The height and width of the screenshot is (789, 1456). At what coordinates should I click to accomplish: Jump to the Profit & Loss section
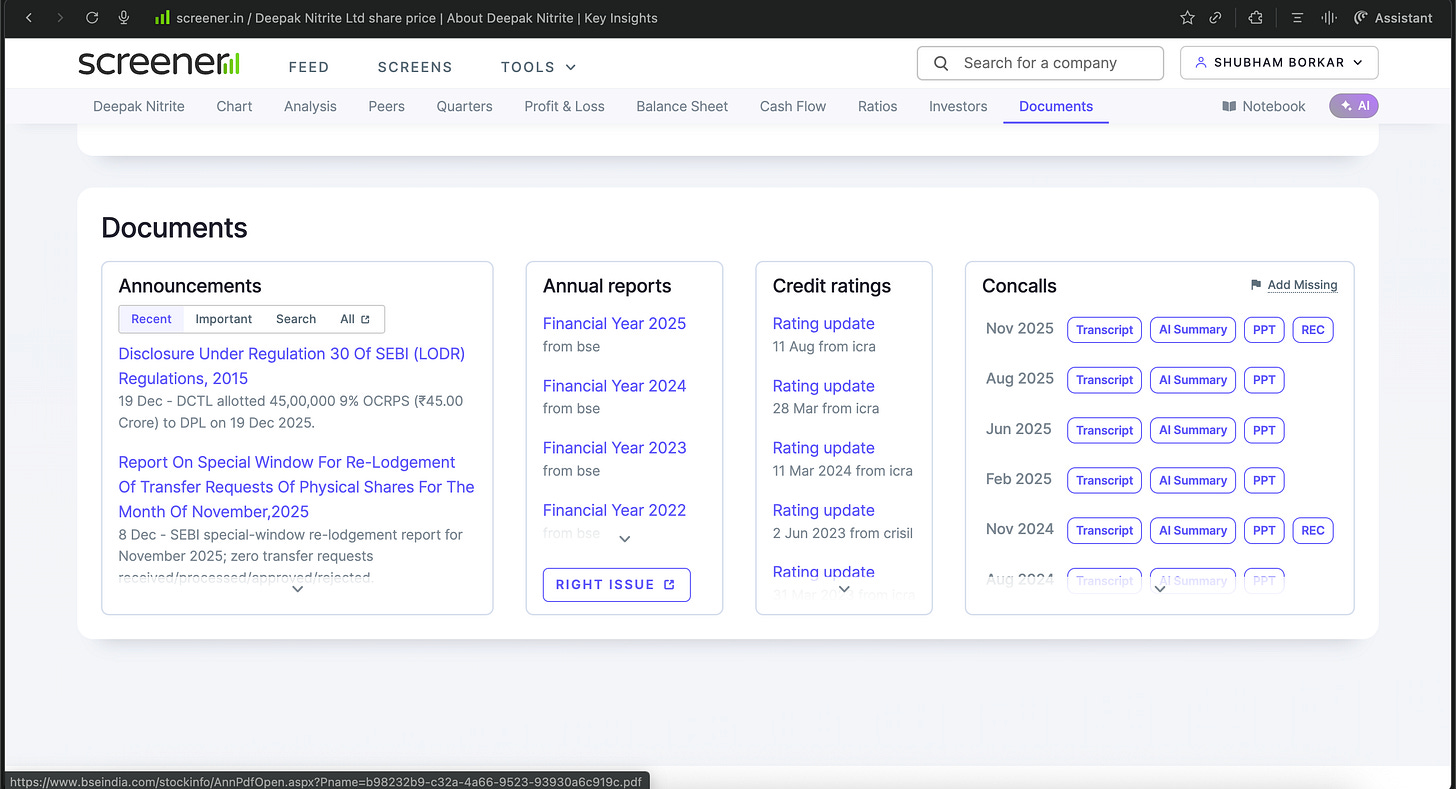[x=564, y=106]
